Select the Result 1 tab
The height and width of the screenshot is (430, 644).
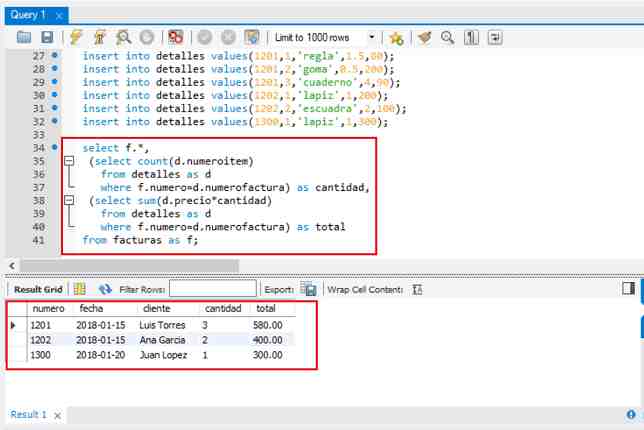tap(28, 414)
